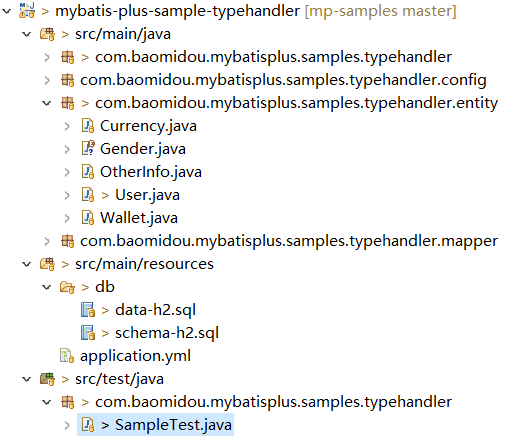Select the mybatis-plus-sample-typehandler project label

177,11
